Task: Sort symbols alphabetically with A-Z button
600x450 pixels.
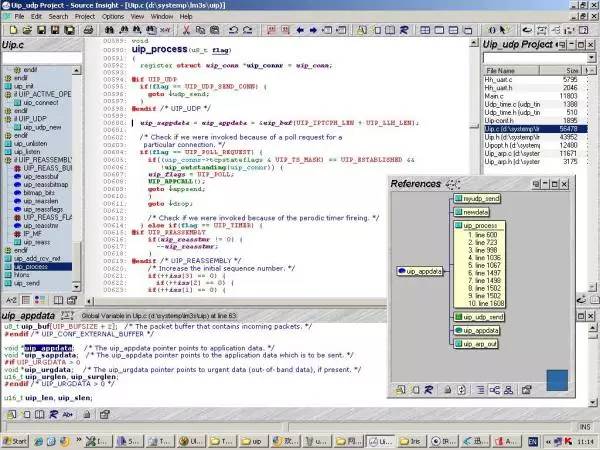Action: pyautogui.click(x=11, y=300)
